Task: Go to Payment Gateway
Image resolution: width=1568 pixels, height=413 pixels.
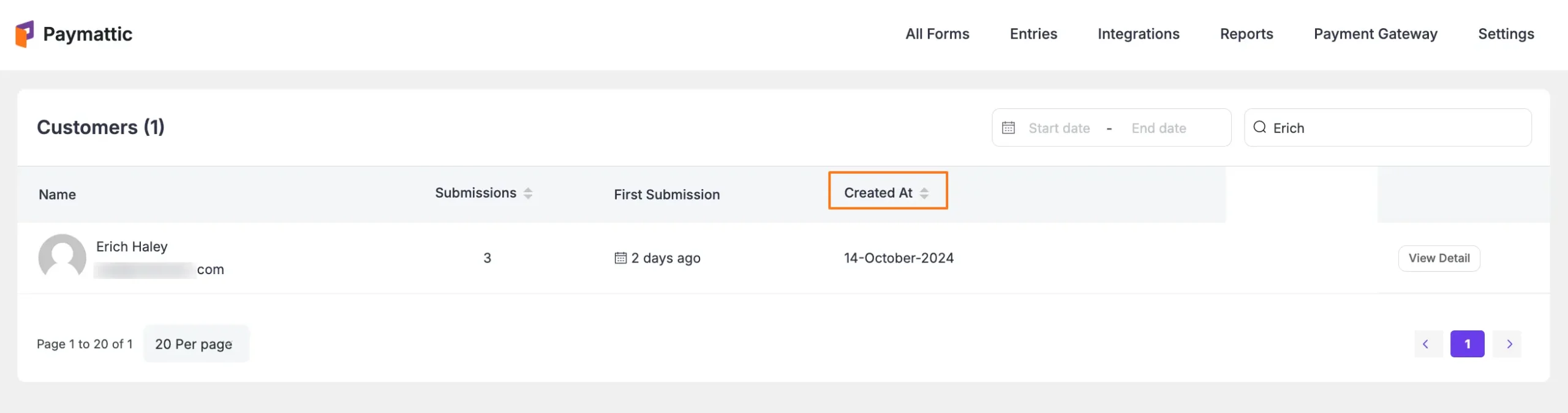Action: pyautogui.click(x=1375, y=34)
